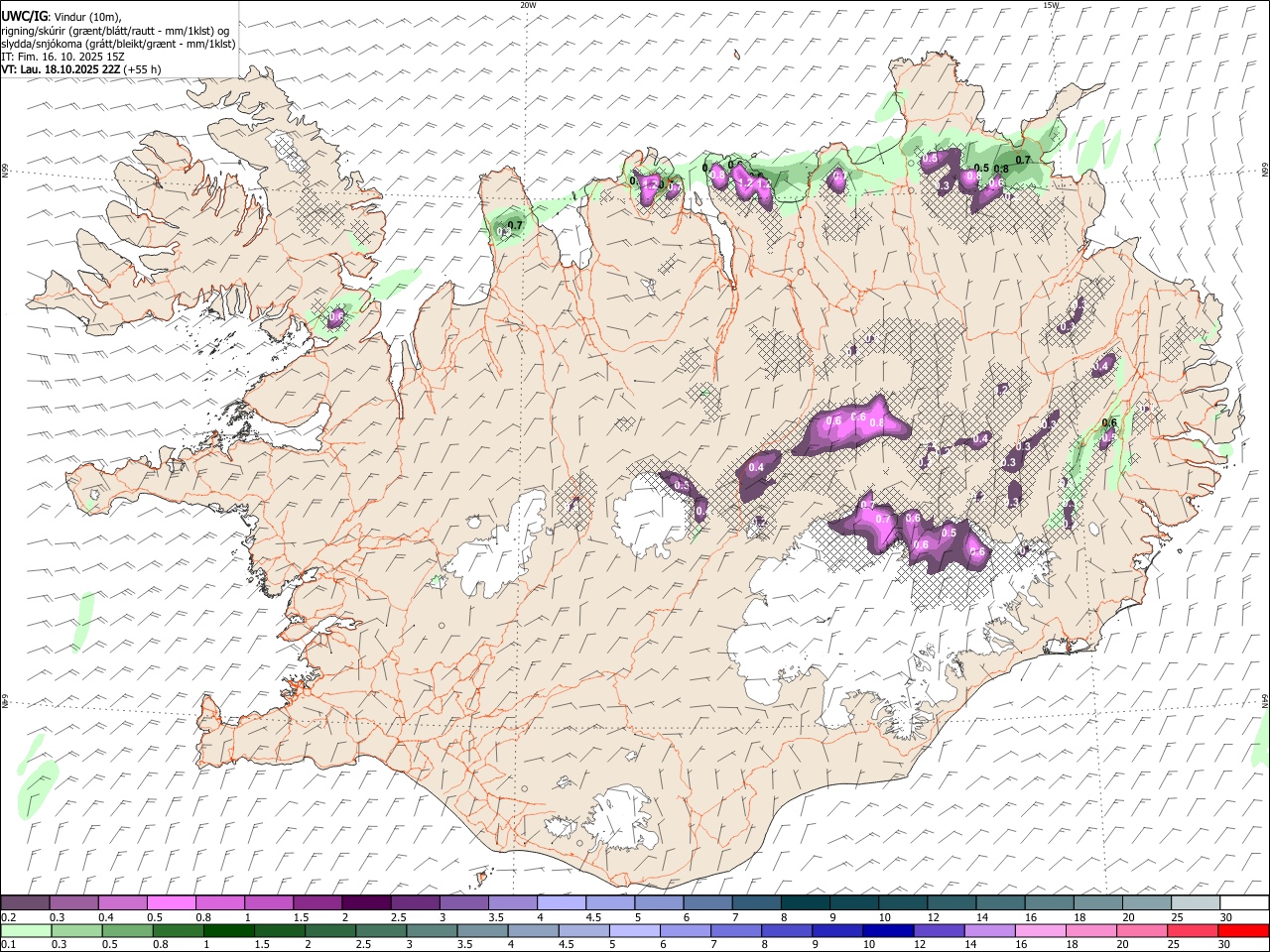Click the violet 14 swatch in the rain legend
This screenshot has width=1270, height=952.
[x=989, y=930]
